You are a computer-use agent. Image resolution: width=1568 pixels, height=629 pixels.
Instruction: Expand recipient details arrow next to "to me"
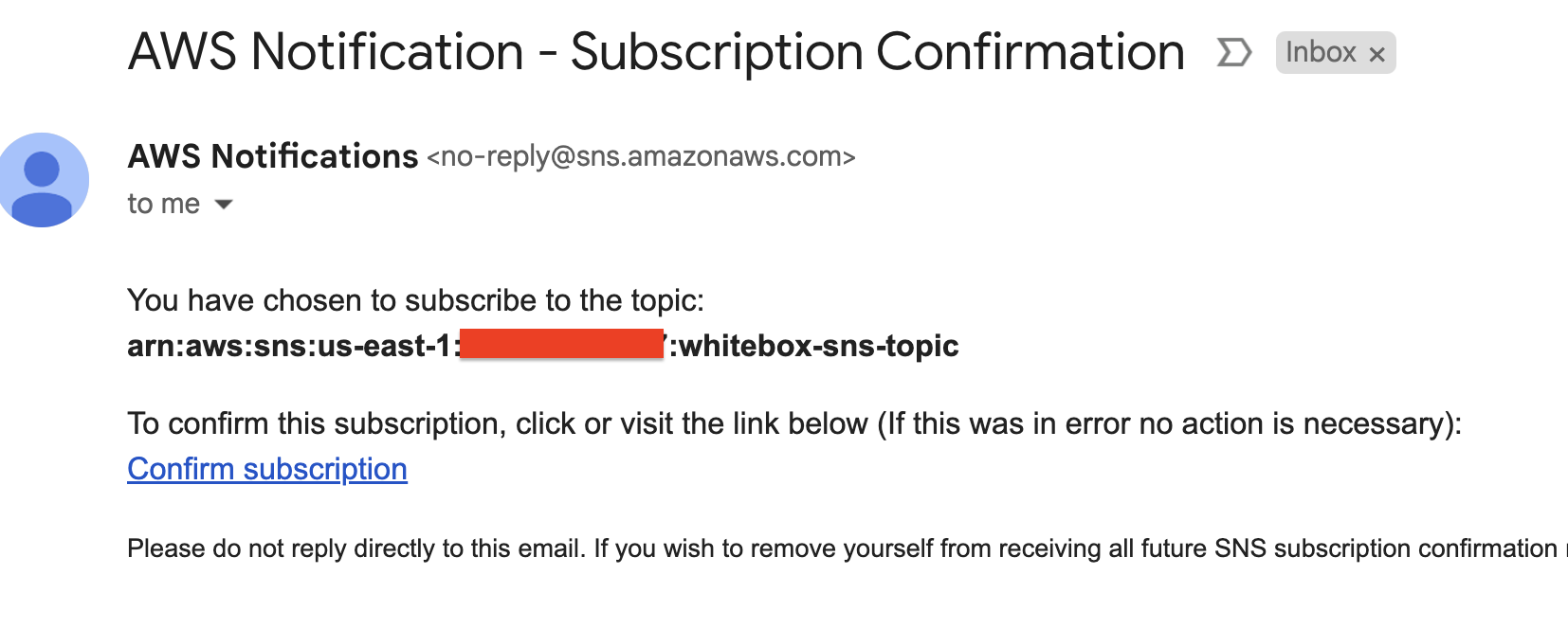click(224, 204)
